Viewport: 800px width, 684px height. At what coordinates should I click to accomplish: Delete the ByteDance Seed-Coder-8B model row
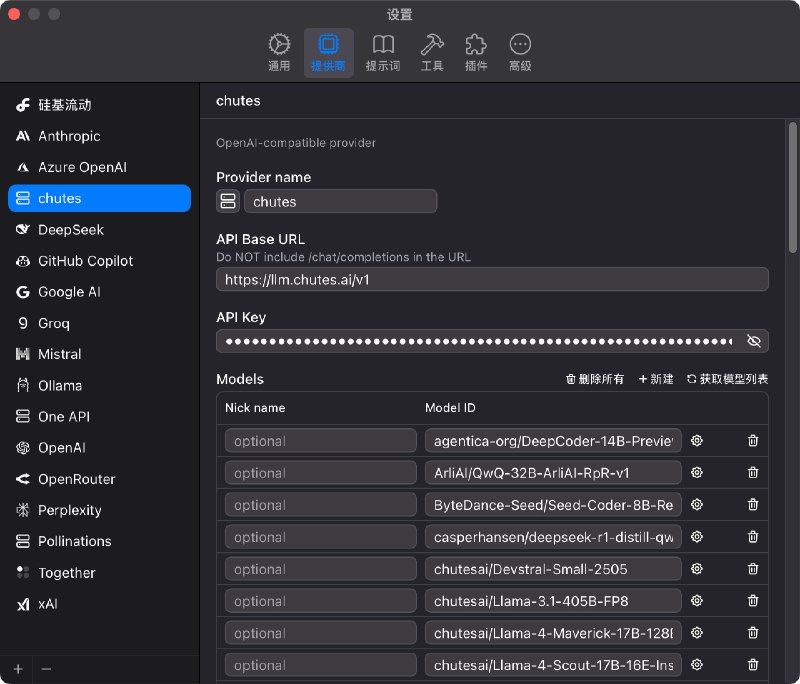tap(753, 505)
